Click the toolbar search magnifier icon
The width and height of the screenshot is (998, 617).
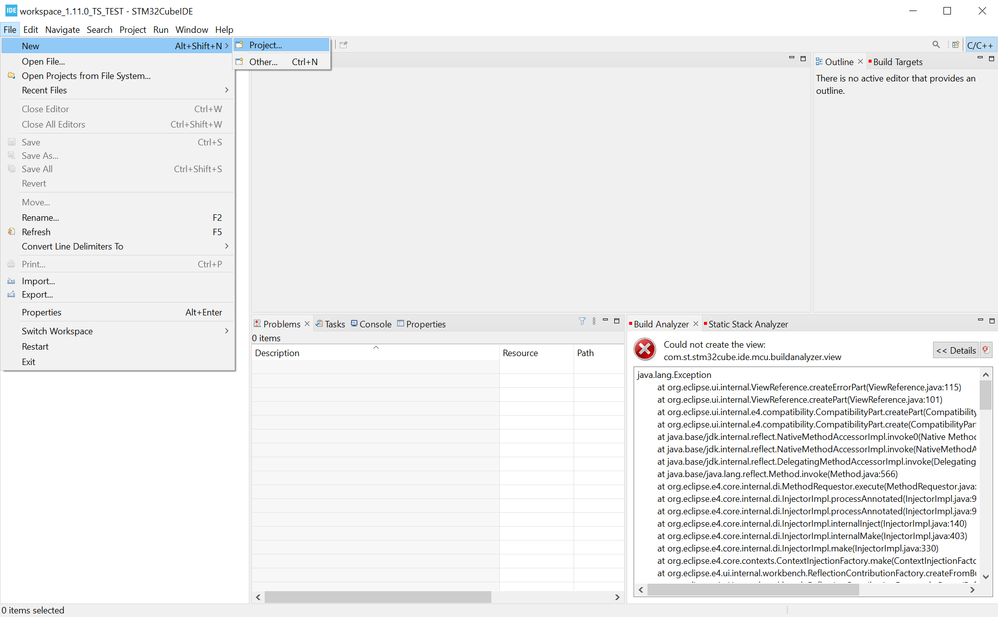[x=936, y=45]
